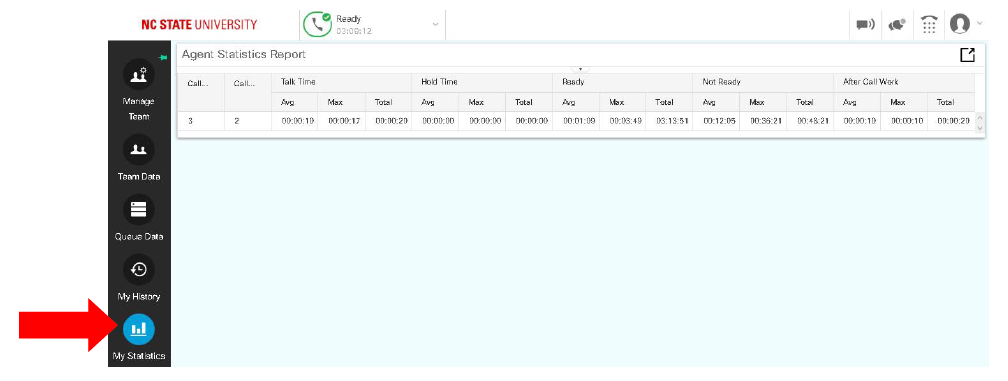
Task: Click the report table vertical scrollbar
Action: [x=980, y=121]
